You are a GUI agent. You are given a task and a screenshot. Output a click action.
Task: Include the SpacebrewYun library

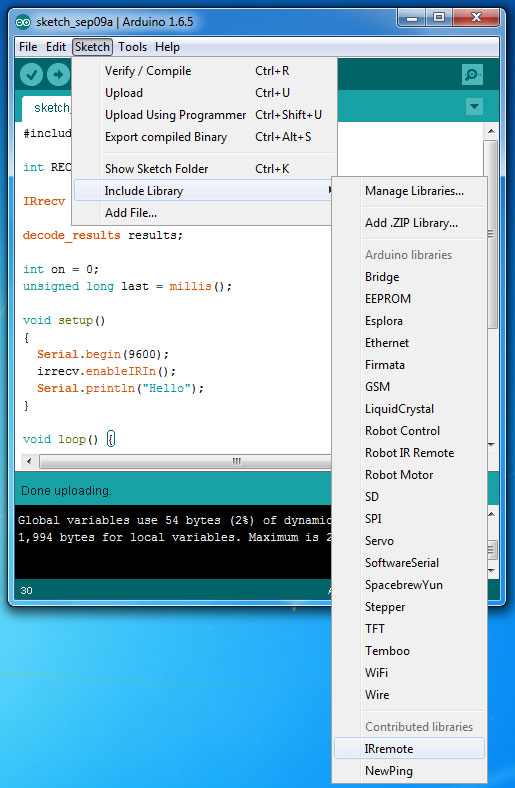(x=409, y=585)
